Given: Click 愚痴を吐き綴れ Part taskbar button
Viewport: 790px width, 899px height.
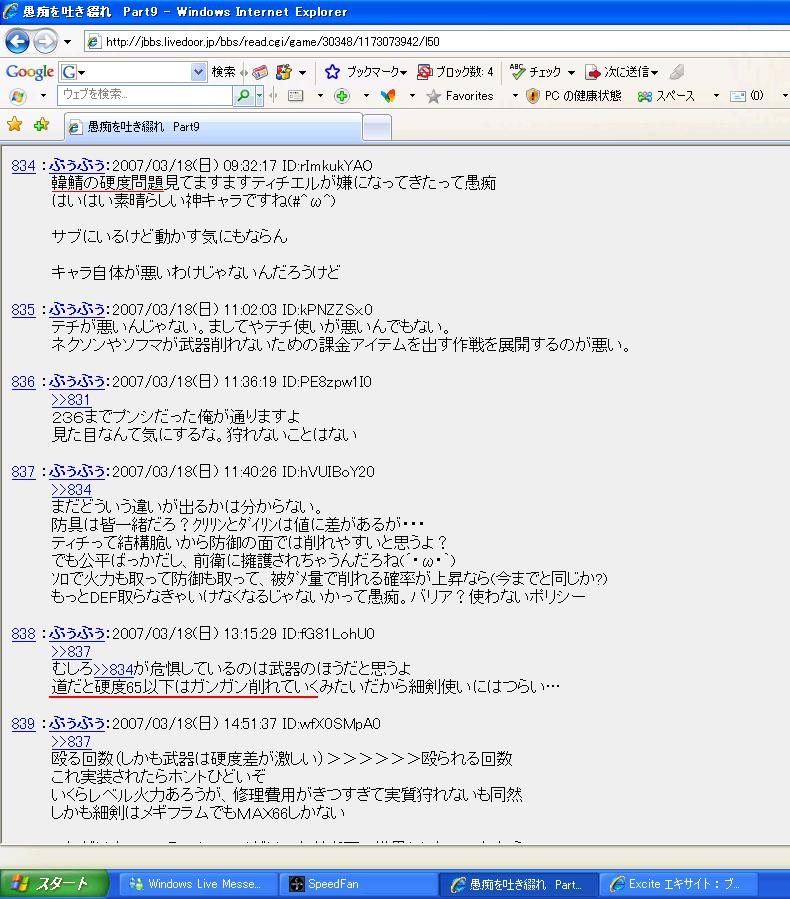Looking at the screenshot, I should 519,884.
